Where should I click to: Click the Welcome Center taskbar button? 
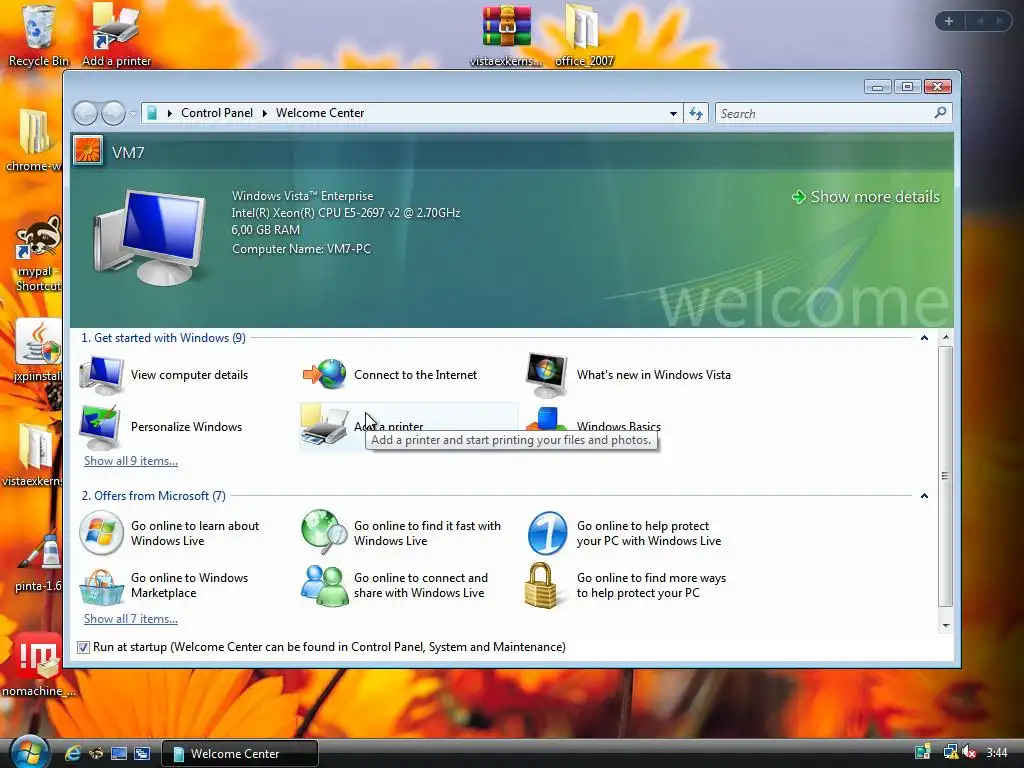click(x=239, y=754)
